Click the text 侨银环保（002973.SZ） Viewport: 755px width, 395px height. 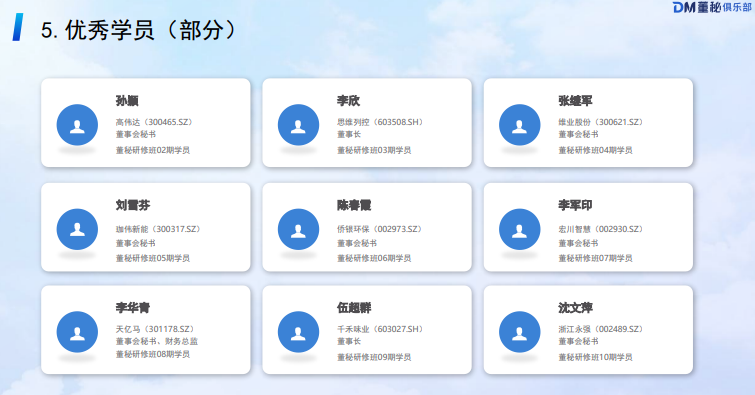coord(380,229)
